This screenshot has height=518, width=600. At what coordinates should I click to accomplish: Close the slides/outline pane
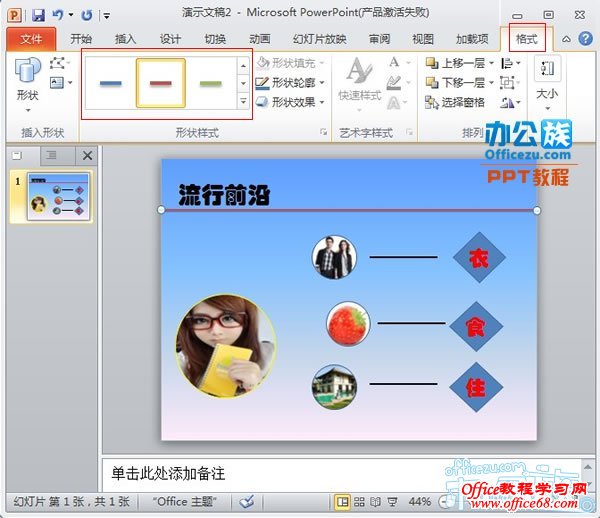pos(87,155)
